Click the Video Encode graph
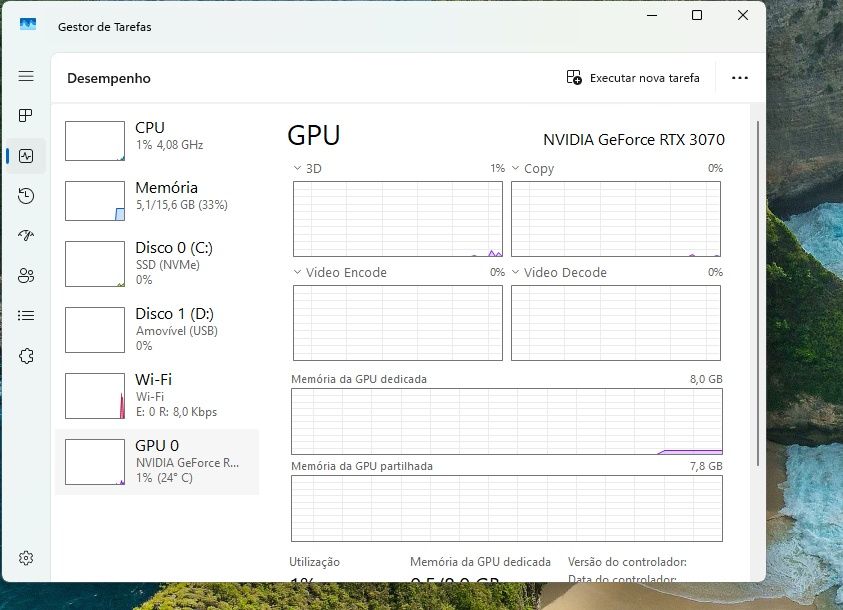This screenshot has width=843, height=610. coord(398,323)
